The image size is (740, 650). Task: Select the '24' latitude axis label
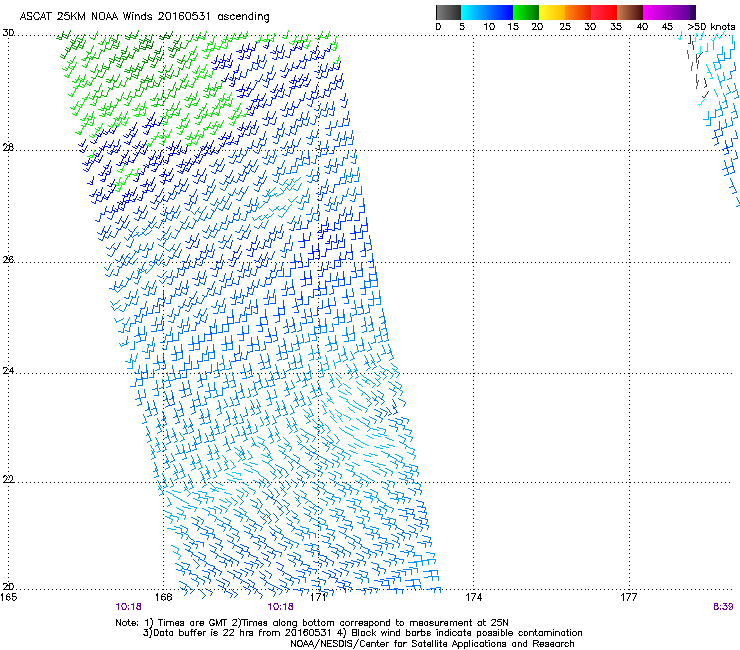(x=8, y=371)
